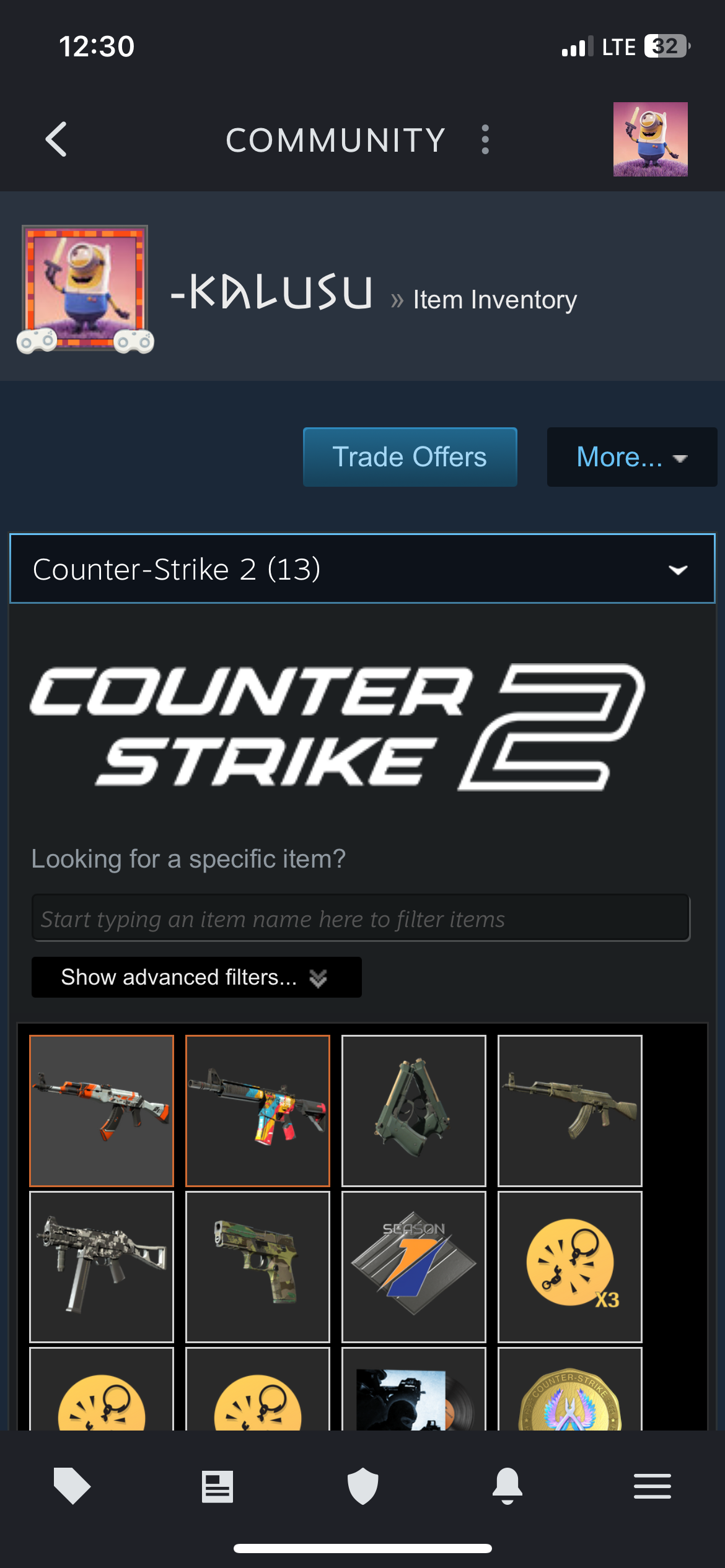Tap the back arrow in the header
Viewport: 725px width, 1568px height.
pyautogui.click(x=56, y=139)
